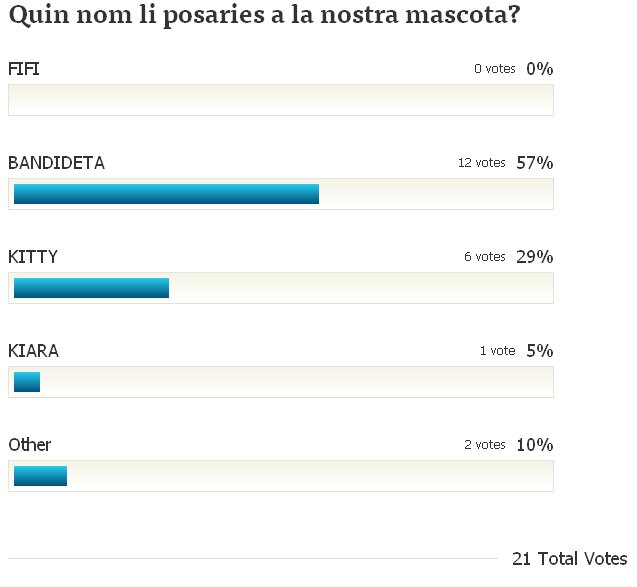Click the FIFI 0% percentage

pos(540,69)
